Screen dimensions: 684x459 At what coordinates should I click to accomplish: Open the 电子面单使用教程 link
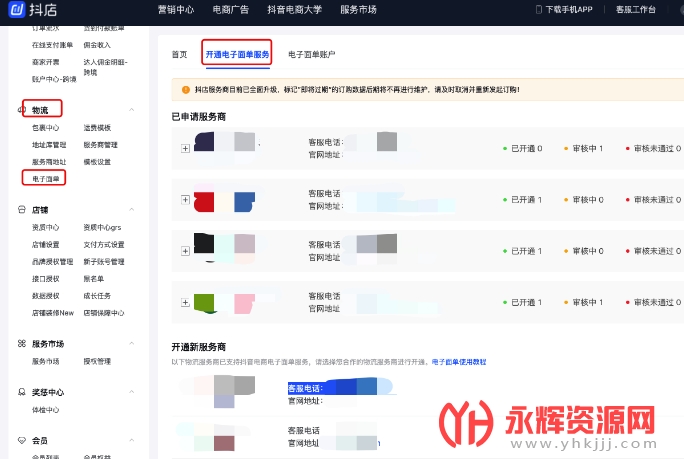tap(459, 362)
